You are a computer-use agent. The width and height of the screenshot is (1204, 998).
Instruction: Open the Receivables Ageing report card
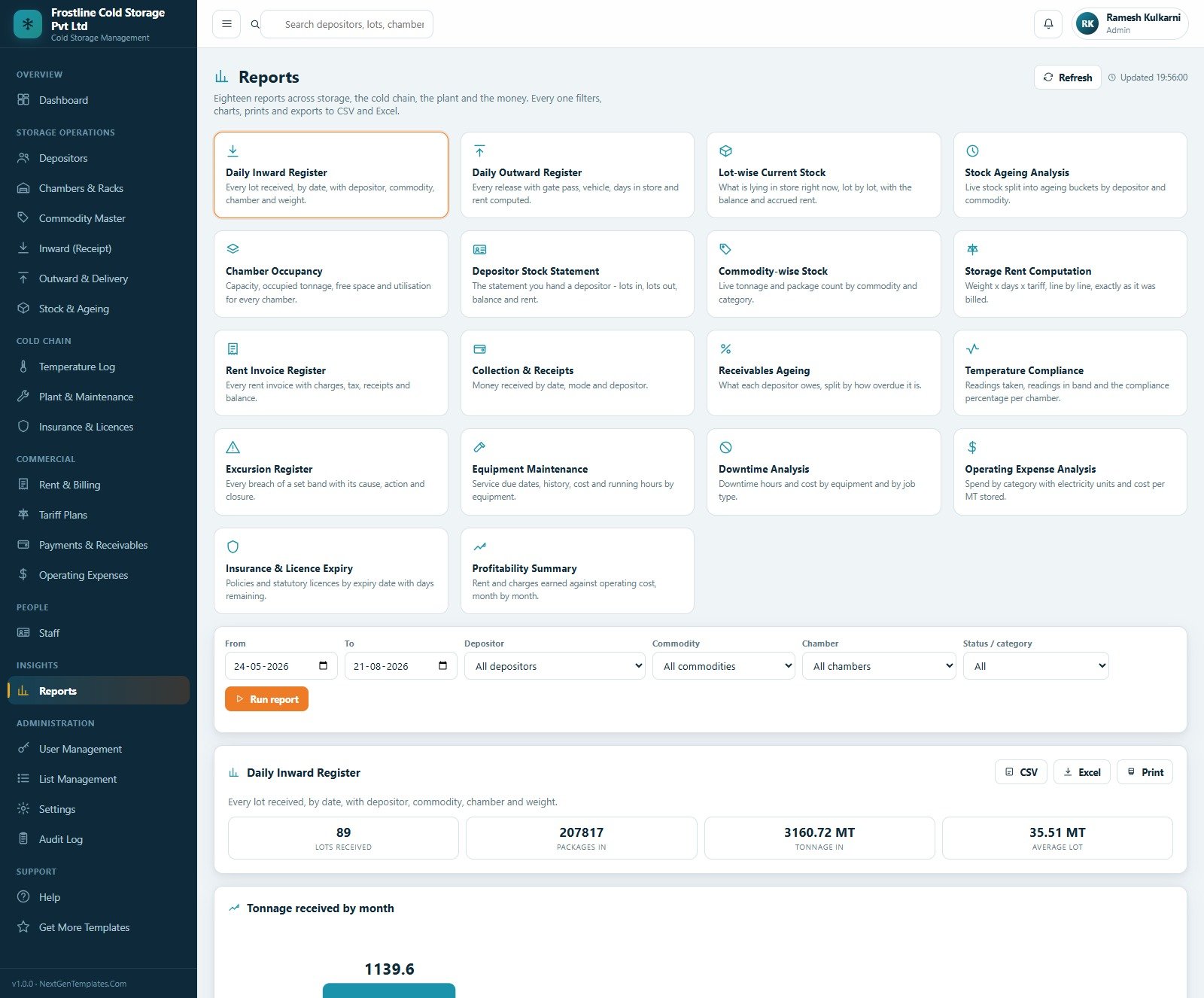(x=824, y=373)
